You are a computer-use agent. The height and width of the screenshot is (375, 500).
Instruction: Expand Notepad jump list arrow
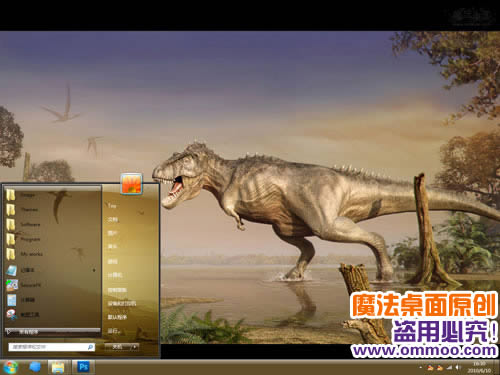point(94,270)
